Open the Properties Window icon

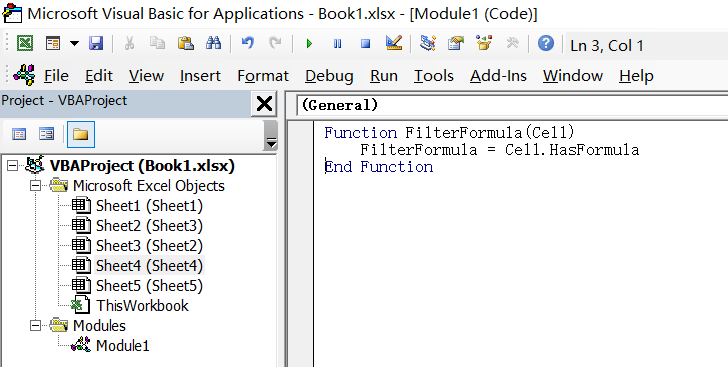pyautogui.click(x=456, y=44)
